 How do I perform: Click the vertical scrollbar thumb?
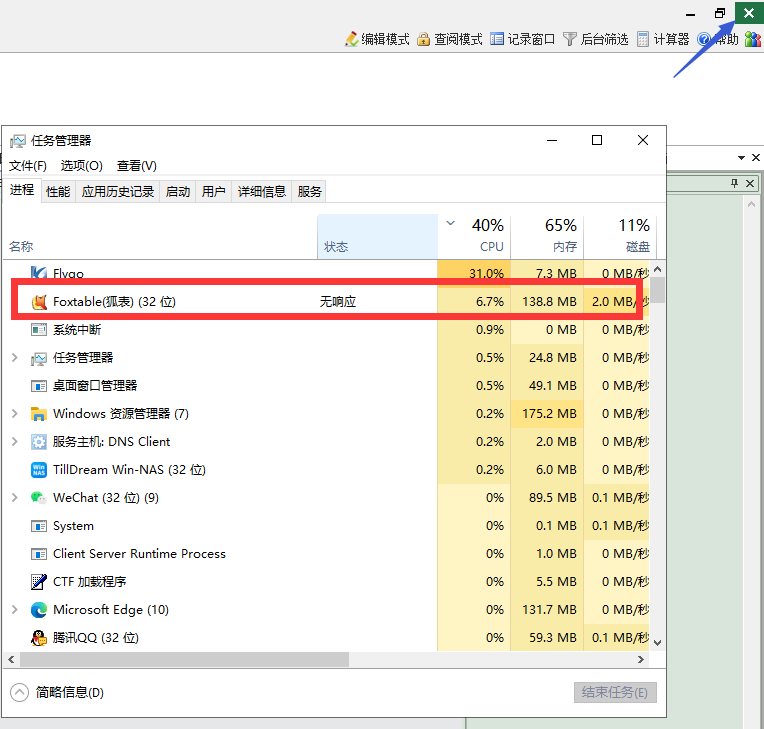(x=657, y=290)
